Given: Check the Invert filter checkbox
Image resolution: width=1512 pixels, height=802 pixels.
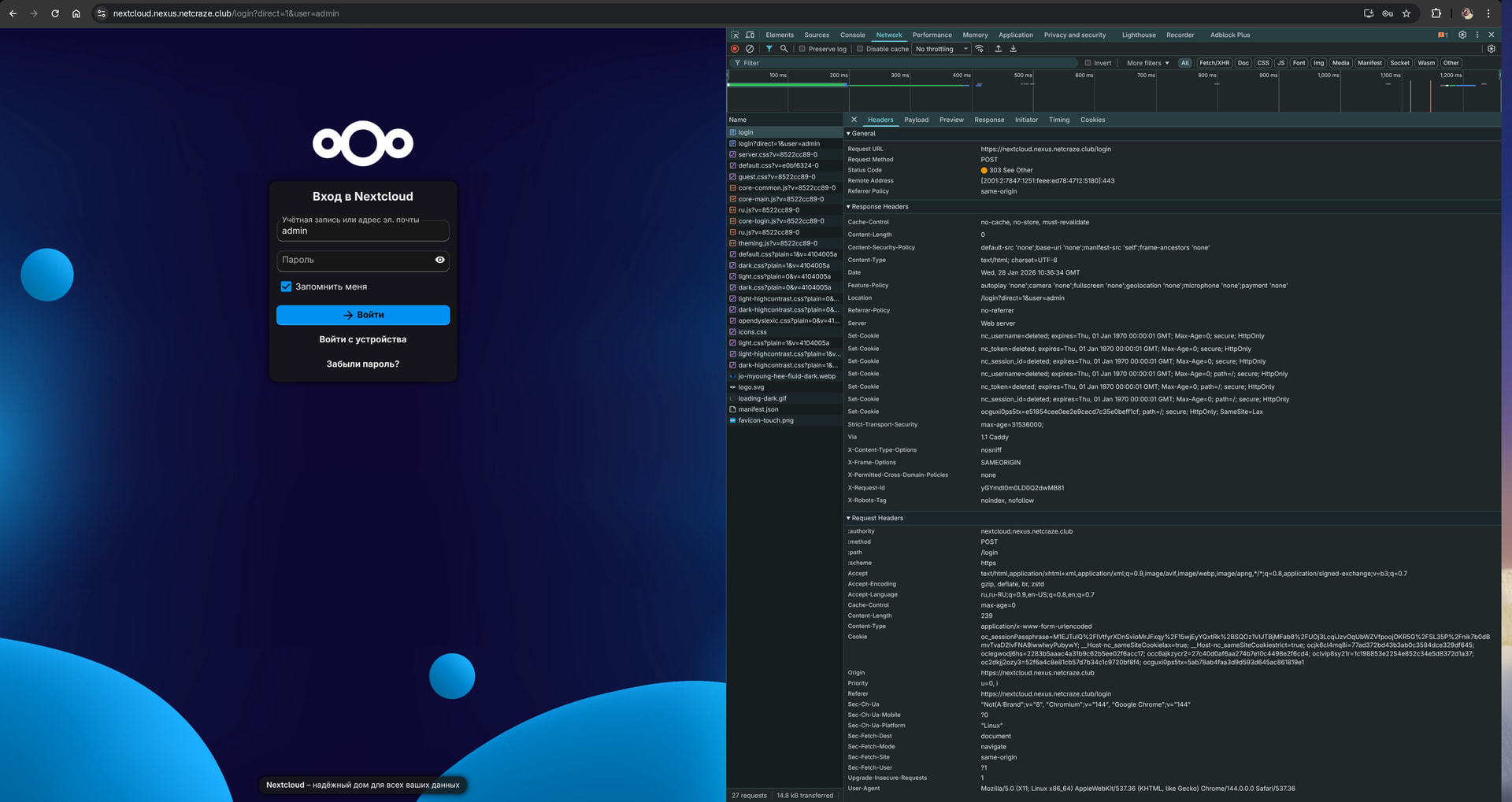Looking at the screenshot, I should click(x=1088, y=63).
